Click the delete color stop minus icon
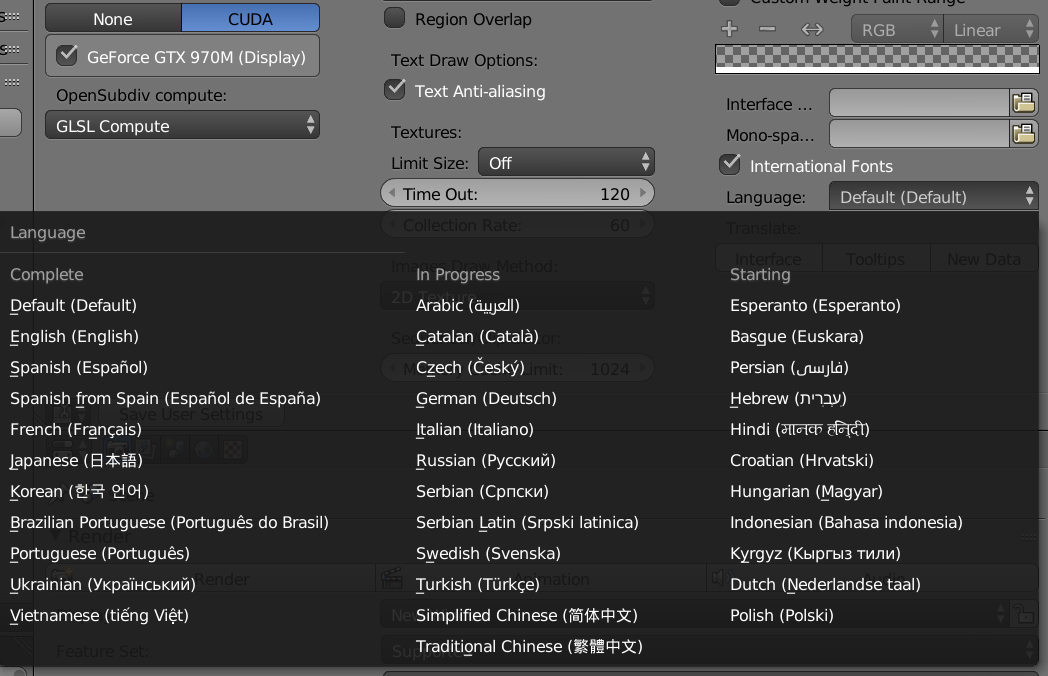Screen dimensions: 1048x676 767,30
